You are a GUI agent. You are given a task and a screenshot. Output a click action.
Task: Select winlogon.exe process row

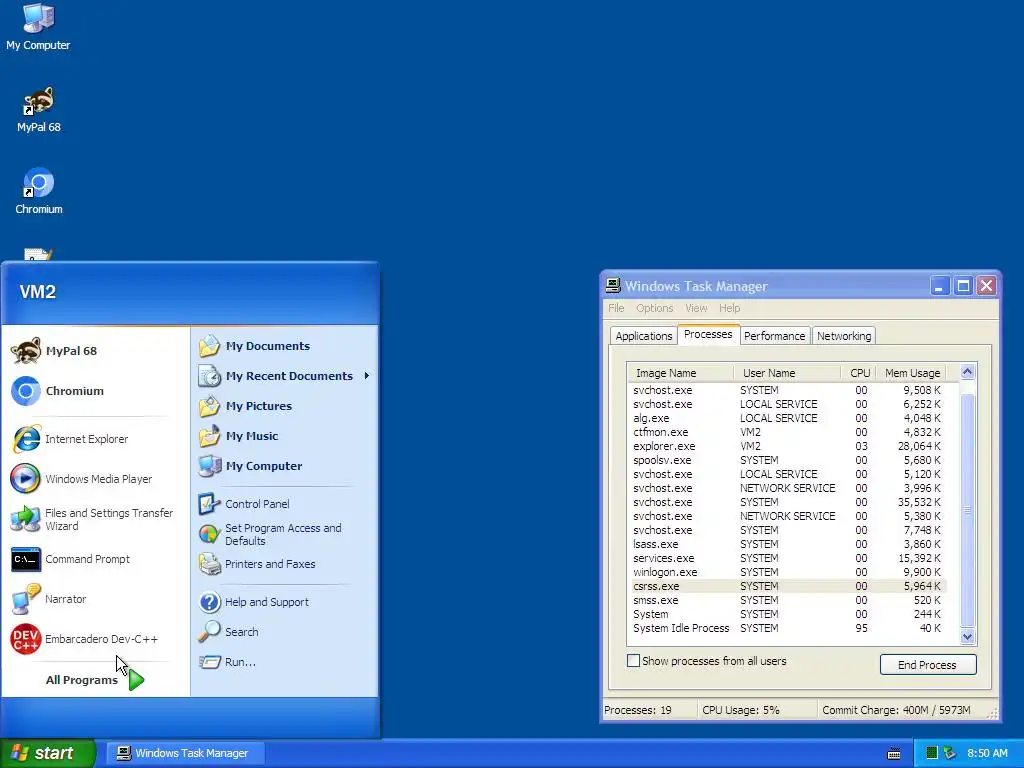pos(788,572)
